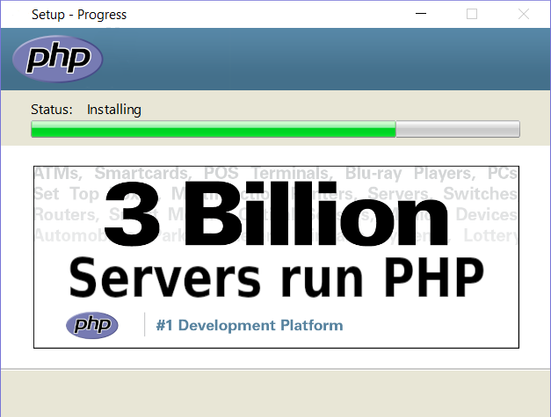Minimize the Setup window
The height and width of the screenshot is (417, 551).
tap(421, 14)
